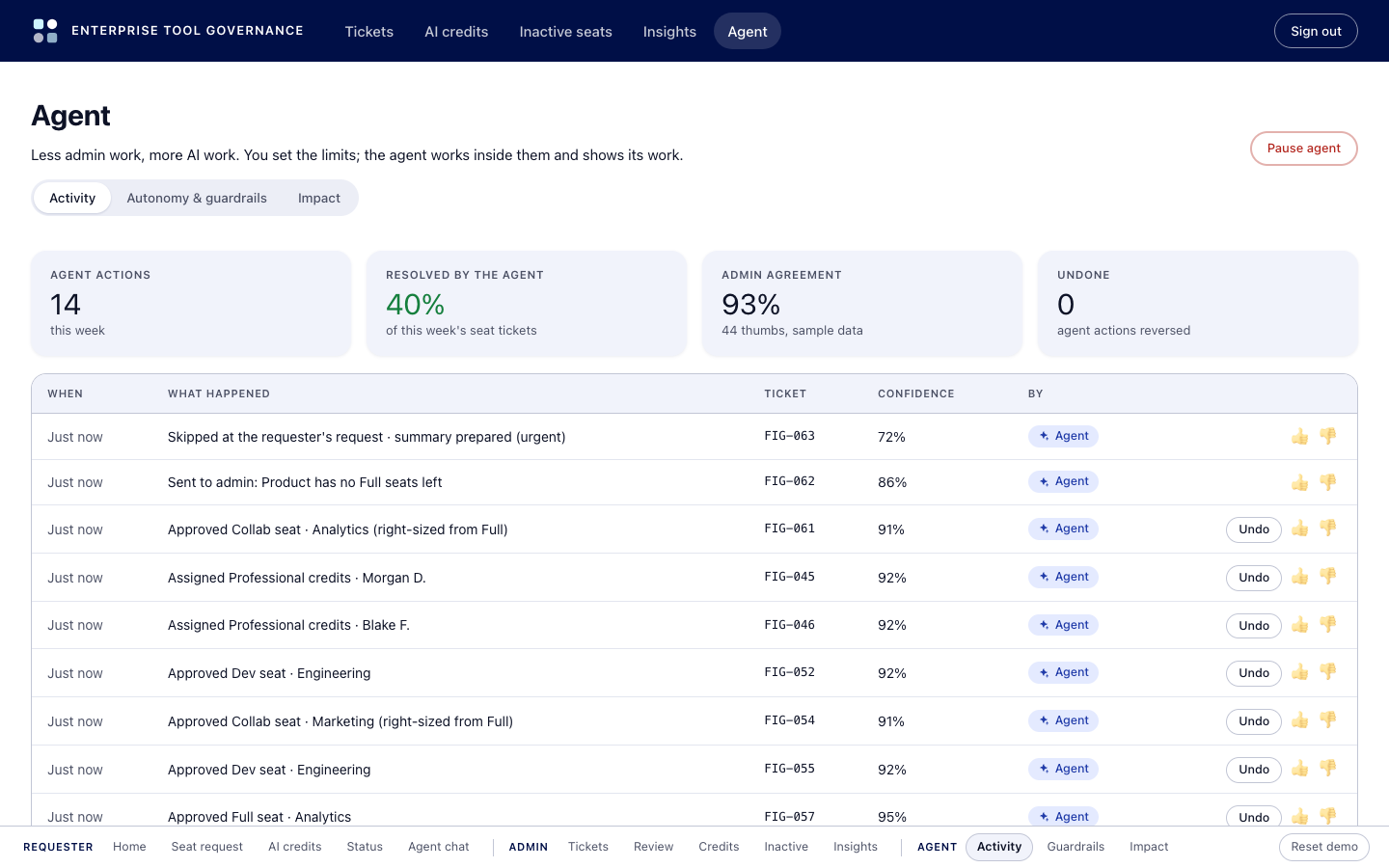Screen dimensions: 1389x868
Task: Open Agent chat in the bottom bar
Action: point(439,847)
